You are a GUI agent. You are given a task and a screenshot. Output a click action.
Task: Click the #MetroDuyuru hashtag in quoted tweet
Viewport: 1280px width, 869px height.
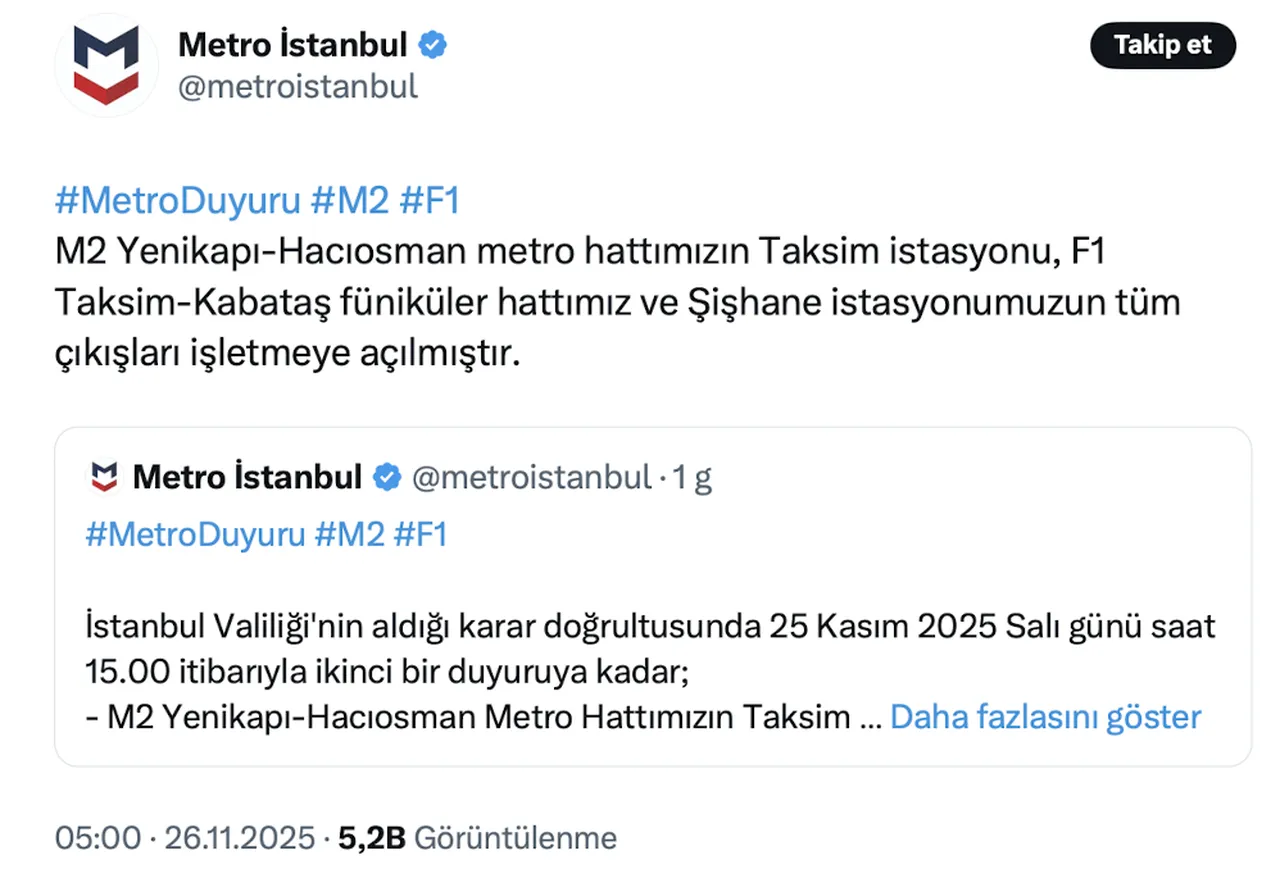coord(196,535)
